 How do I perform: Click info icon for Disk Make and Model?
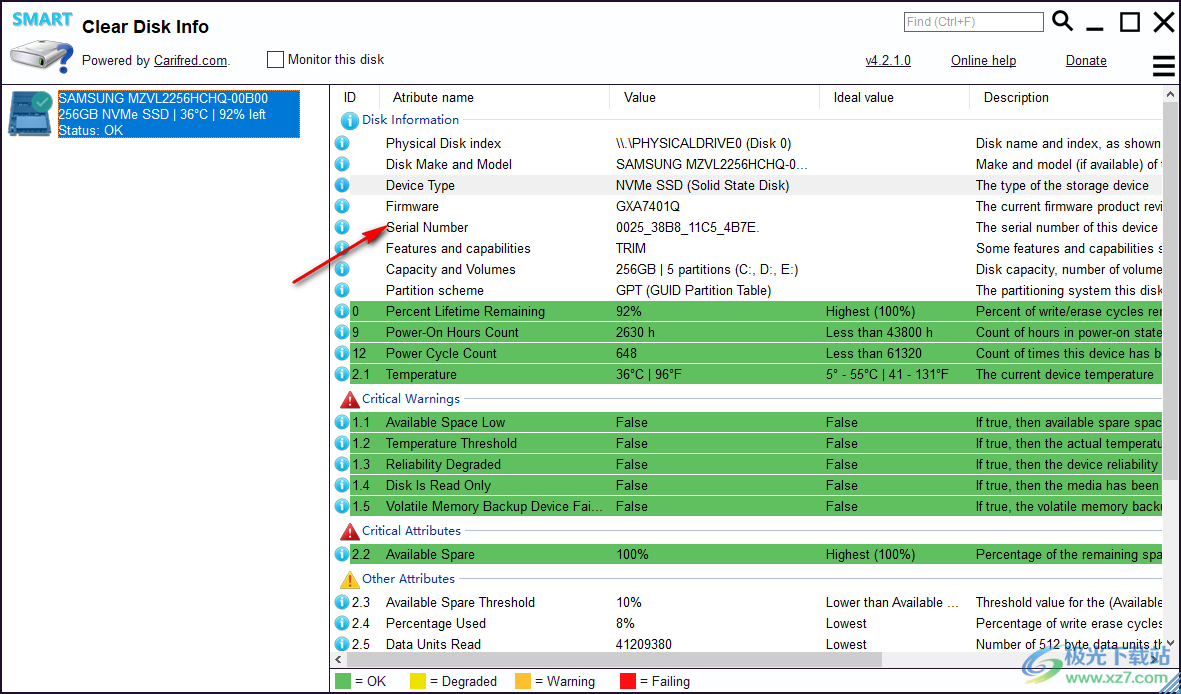pos(342,164)
